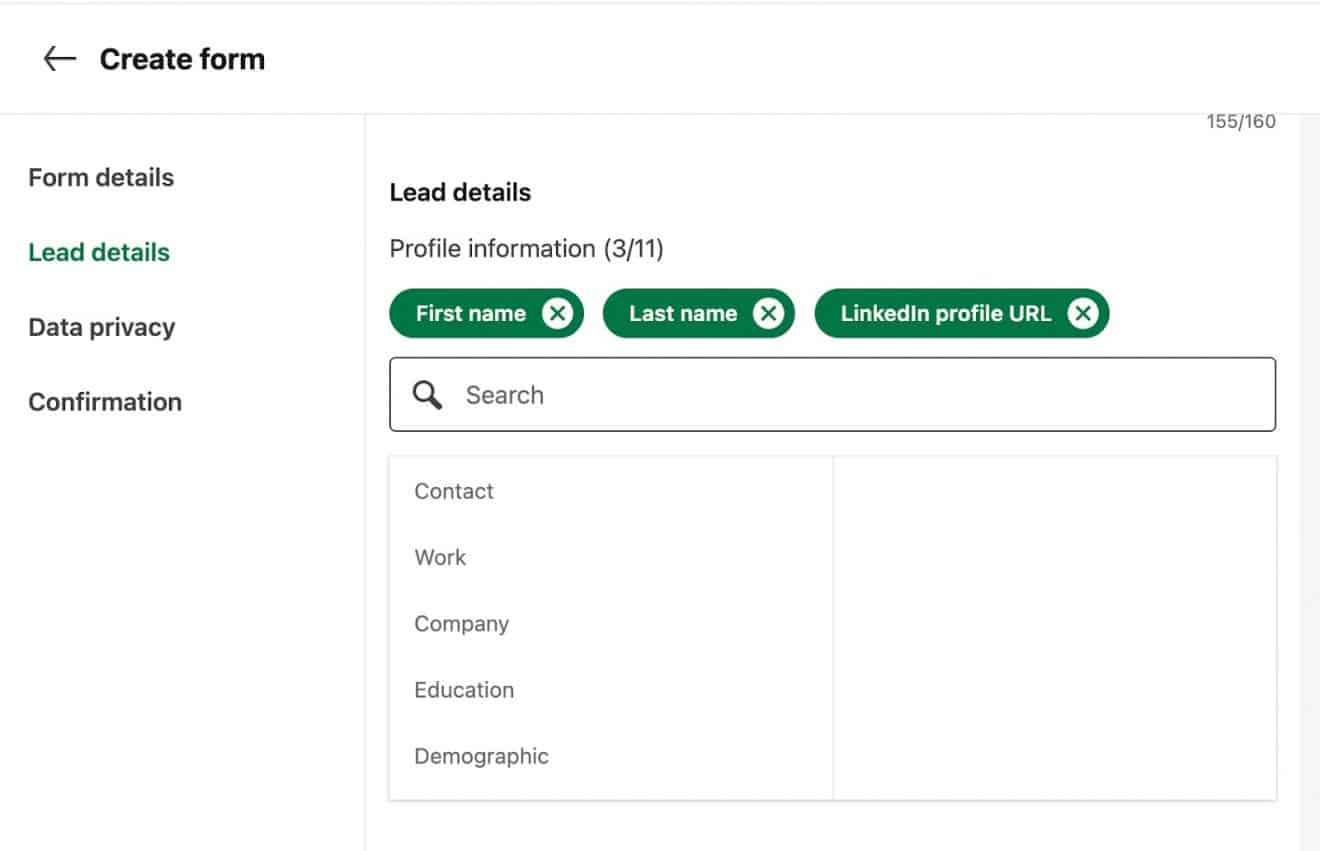Expand the Contact category
This screenshot has width=1320, height=851.
tap(453, 491)
